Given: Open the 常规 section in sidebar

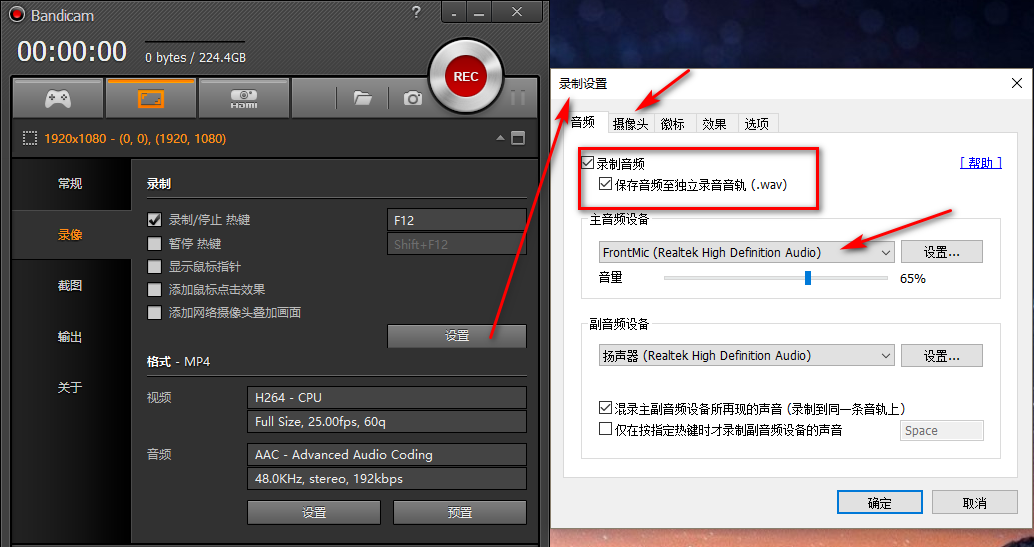Looking at the screenshot, I should [70, 184].
